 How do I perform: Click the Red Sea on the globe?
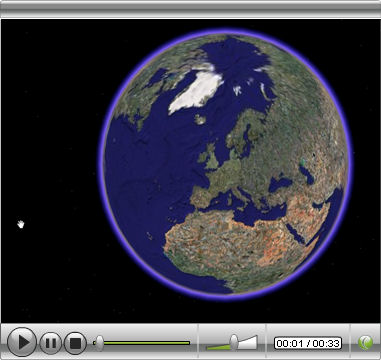click(296, 233)
